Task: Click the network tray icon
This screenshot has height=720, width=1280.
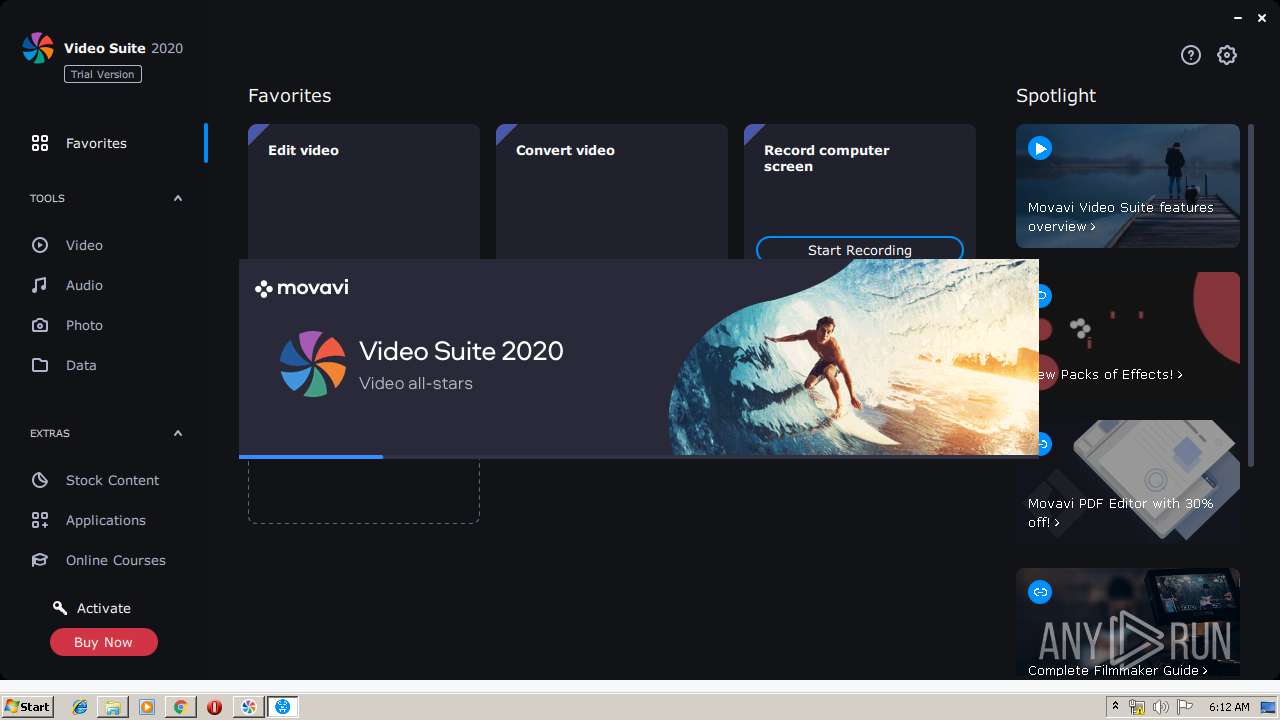Action: coord(1137,707)
